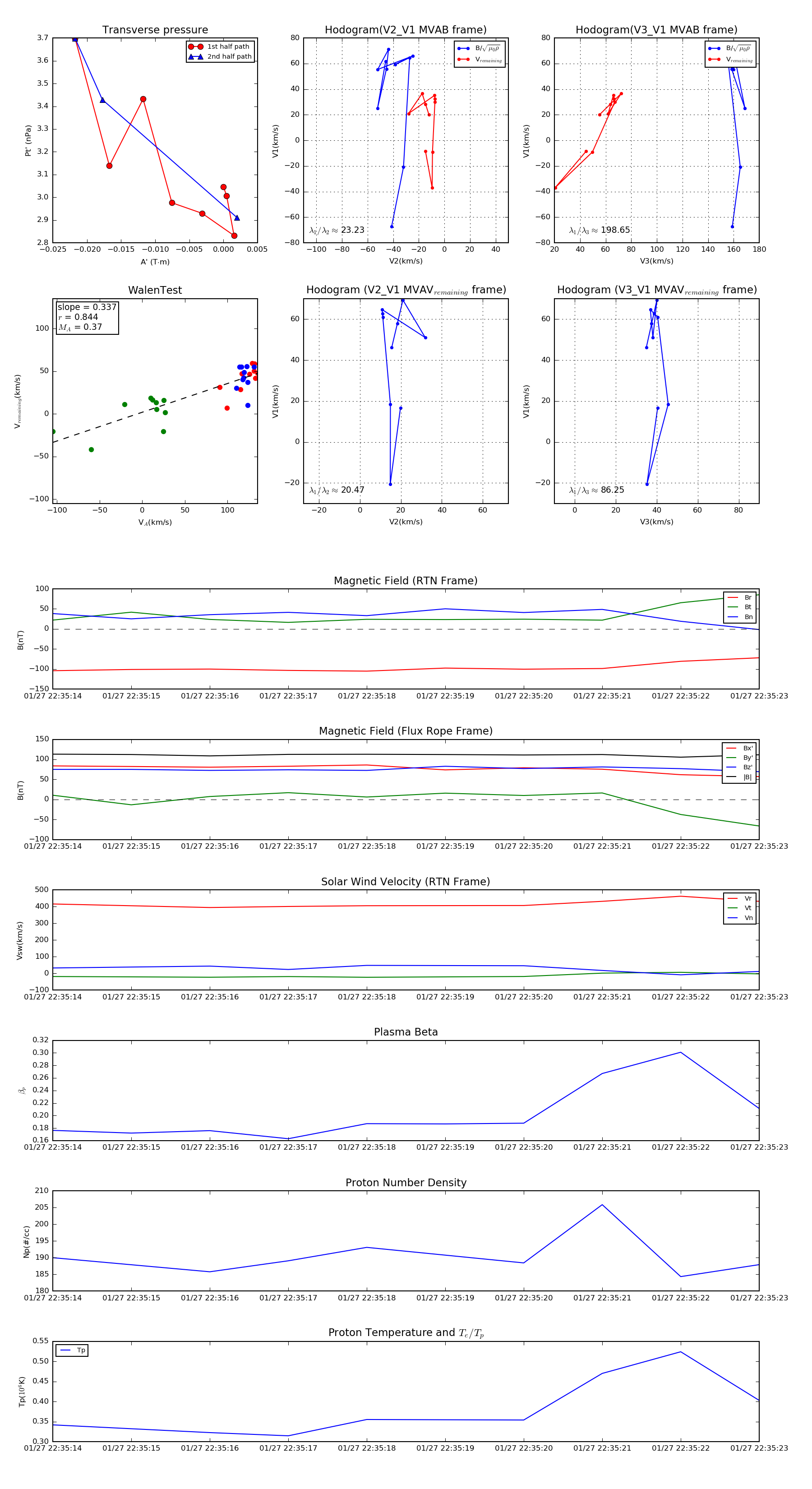Click the 'Proton Temperature and Te/Tp' title
Image resolution: width=812 pixels, height=1489 pixels.
point(406,1333)
